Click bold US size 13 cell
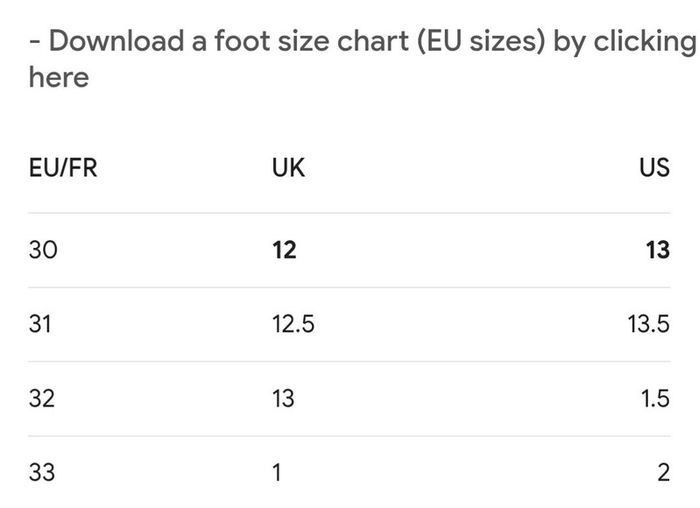 pos(658,250)
